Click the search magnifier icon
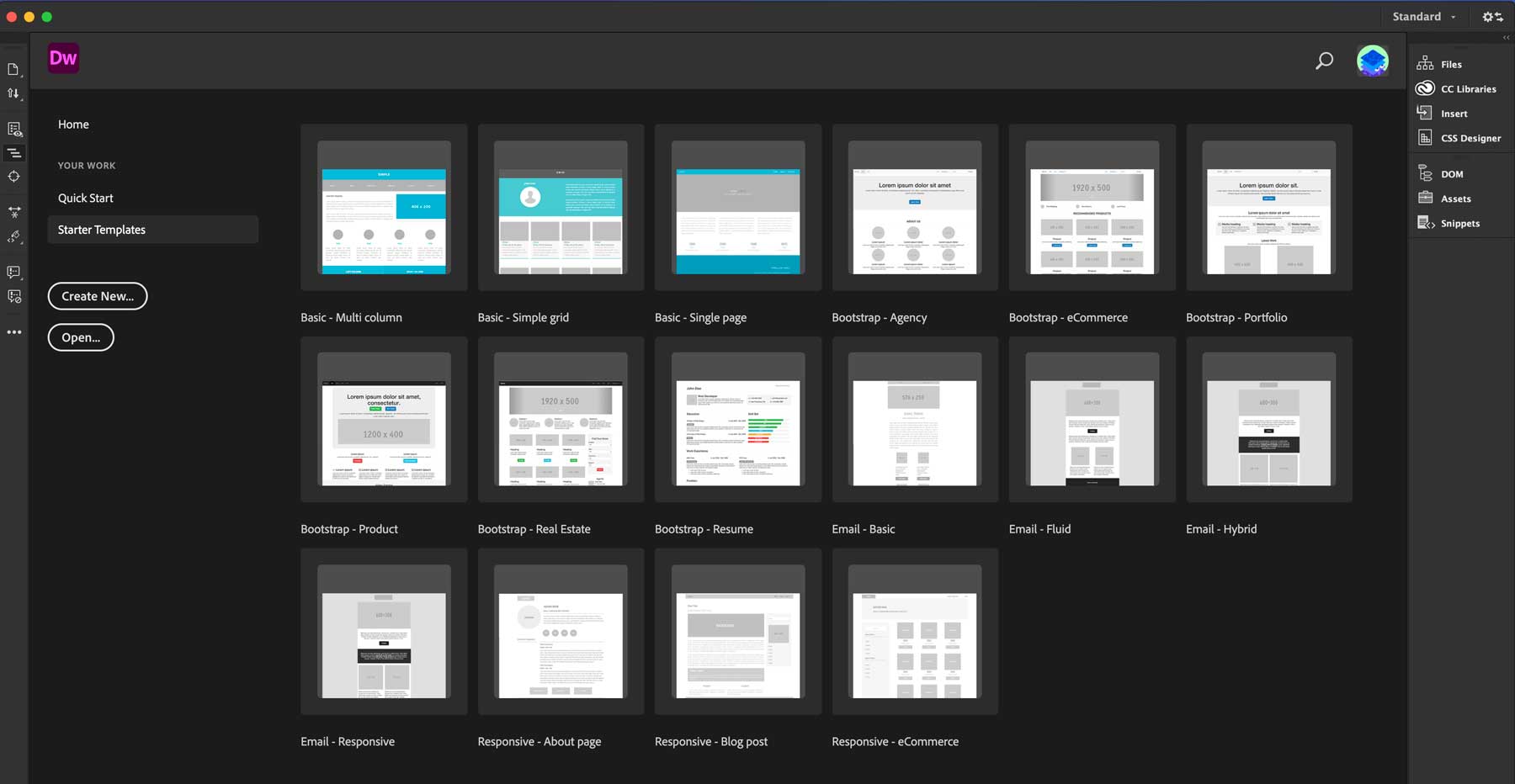This screenshot has width=1515, height=784. 1323,61
